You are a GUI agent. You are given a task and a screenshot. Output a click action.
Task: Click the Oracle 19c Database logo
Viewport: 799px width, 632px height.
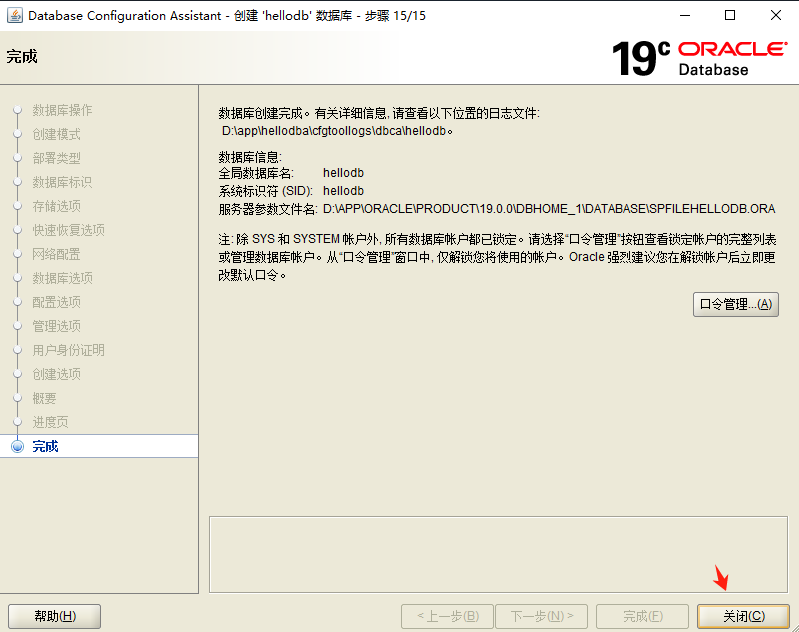(x=700, y=58)
